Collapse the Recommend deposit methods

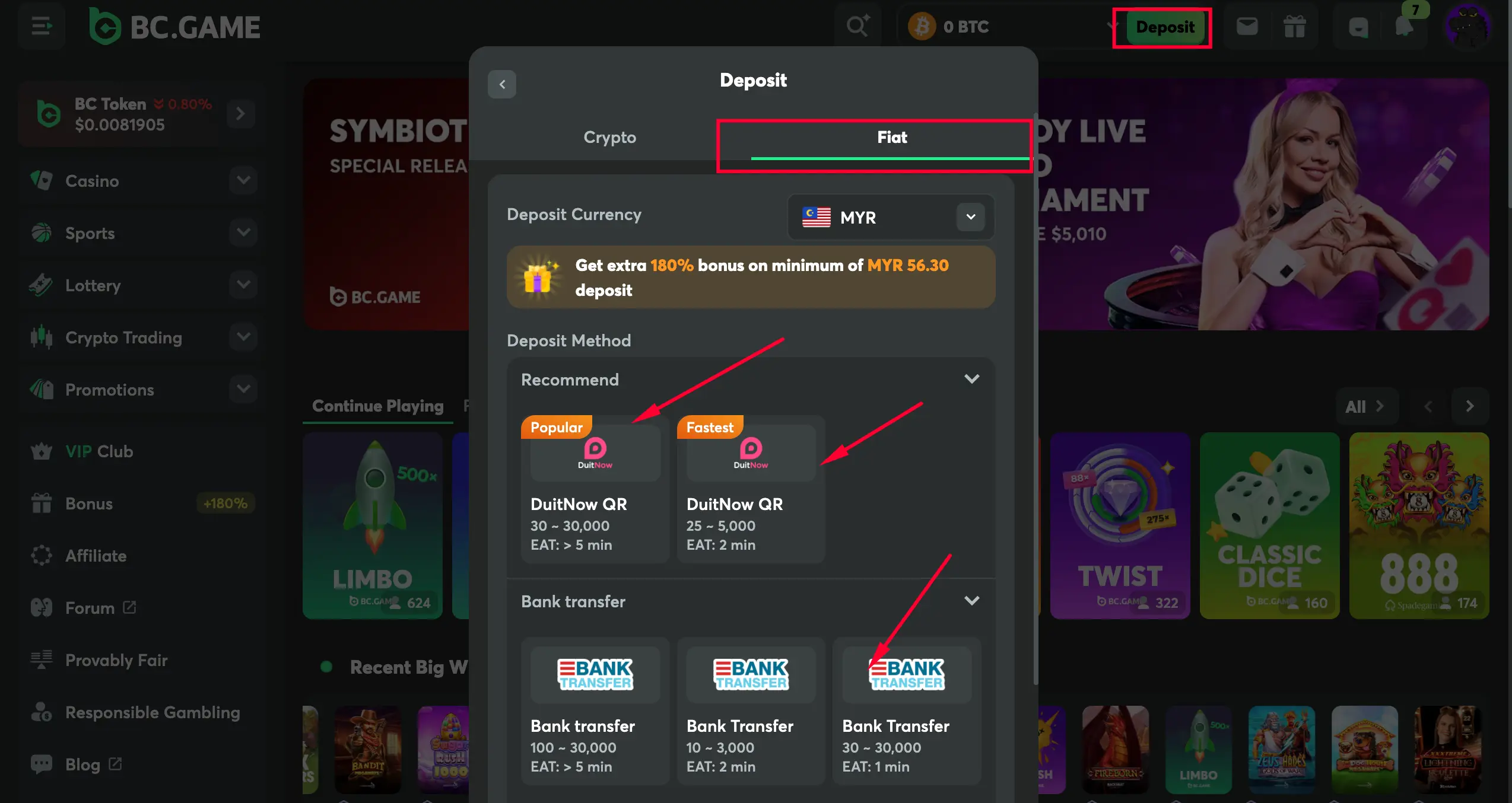pos(971,379)
